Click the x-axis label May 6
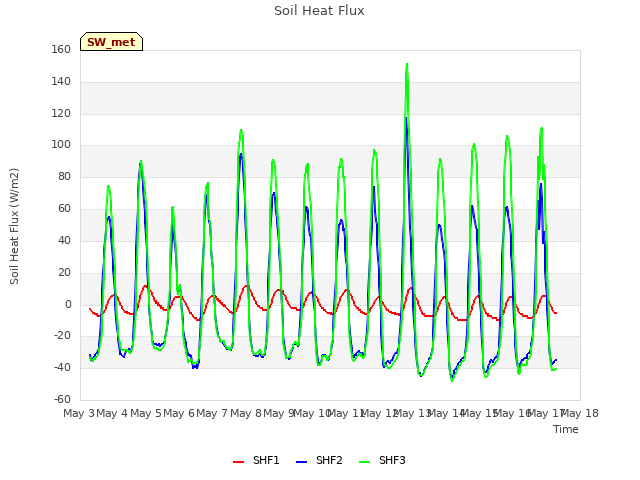Image resolution: width=640 pixels, height=480 pixels. pyautogui.click(x=179, y=413)
